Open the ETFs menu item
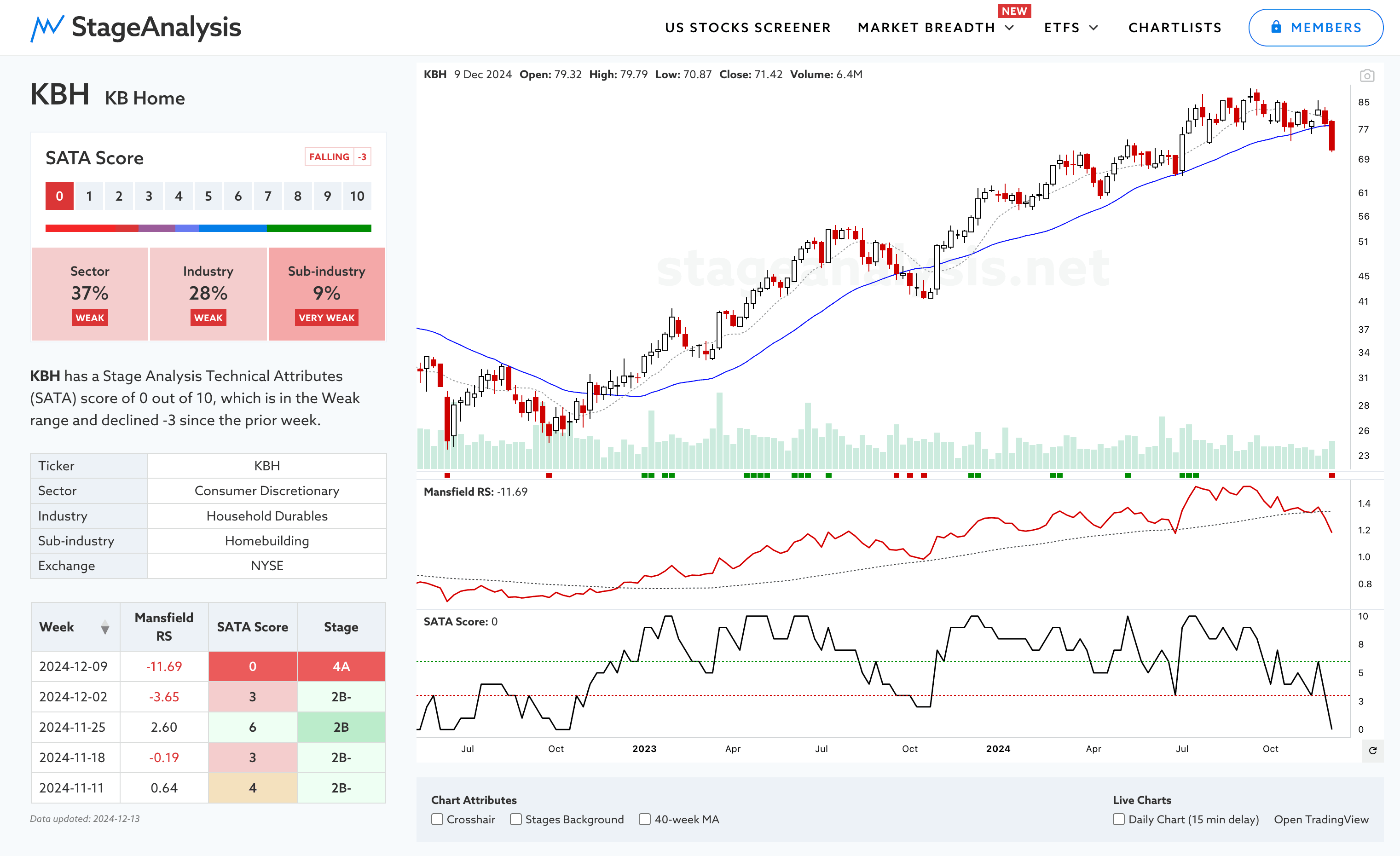The image size is (1400, 856). point(1062,28)
